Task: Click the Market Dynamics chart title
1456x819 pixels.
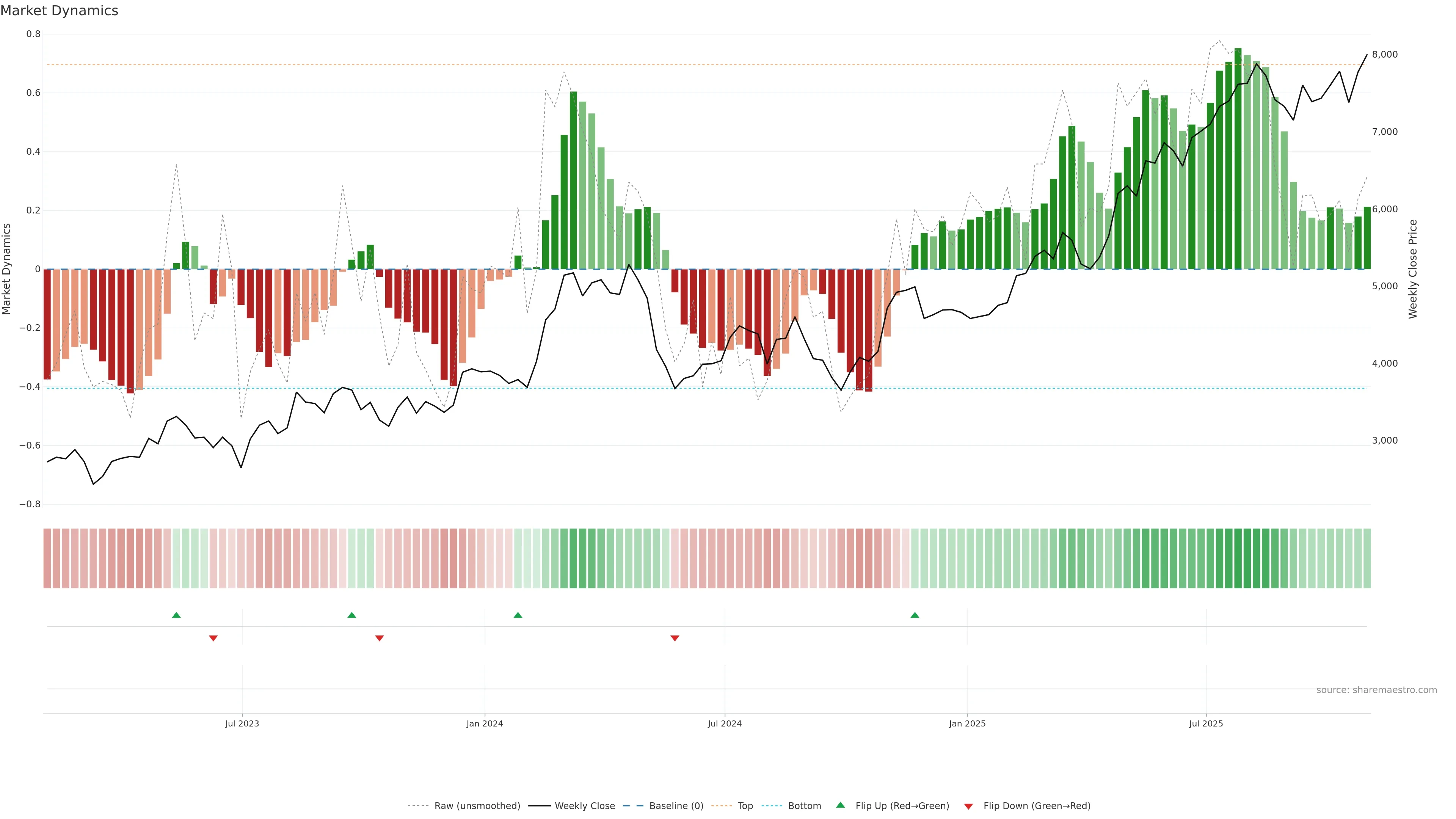Action: click(x=60, y=11)
